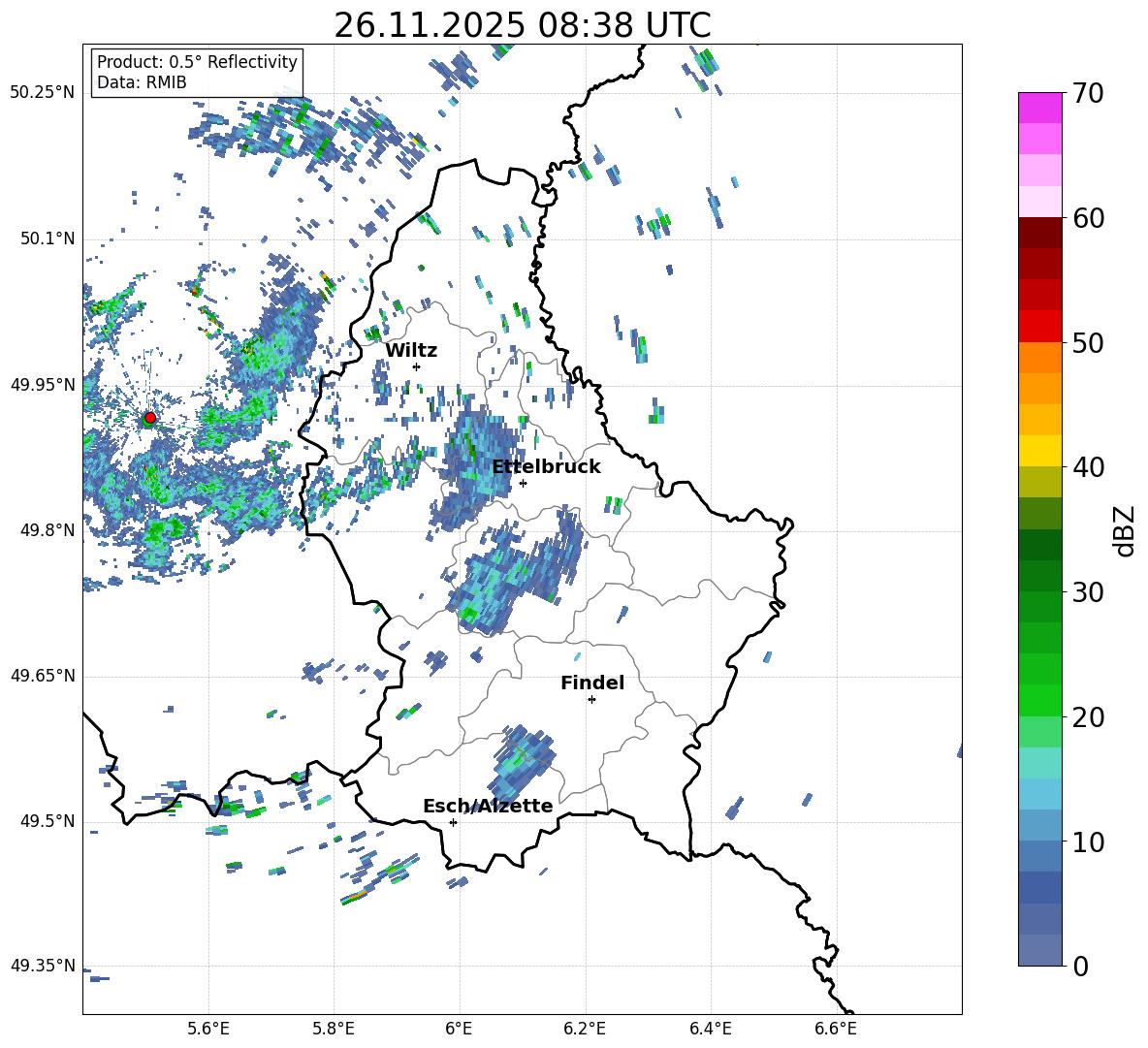Pick the magenta swatch at colorbar top
The image size is (1148, 1048).
pyautogui.click(x=1040, y=108)
